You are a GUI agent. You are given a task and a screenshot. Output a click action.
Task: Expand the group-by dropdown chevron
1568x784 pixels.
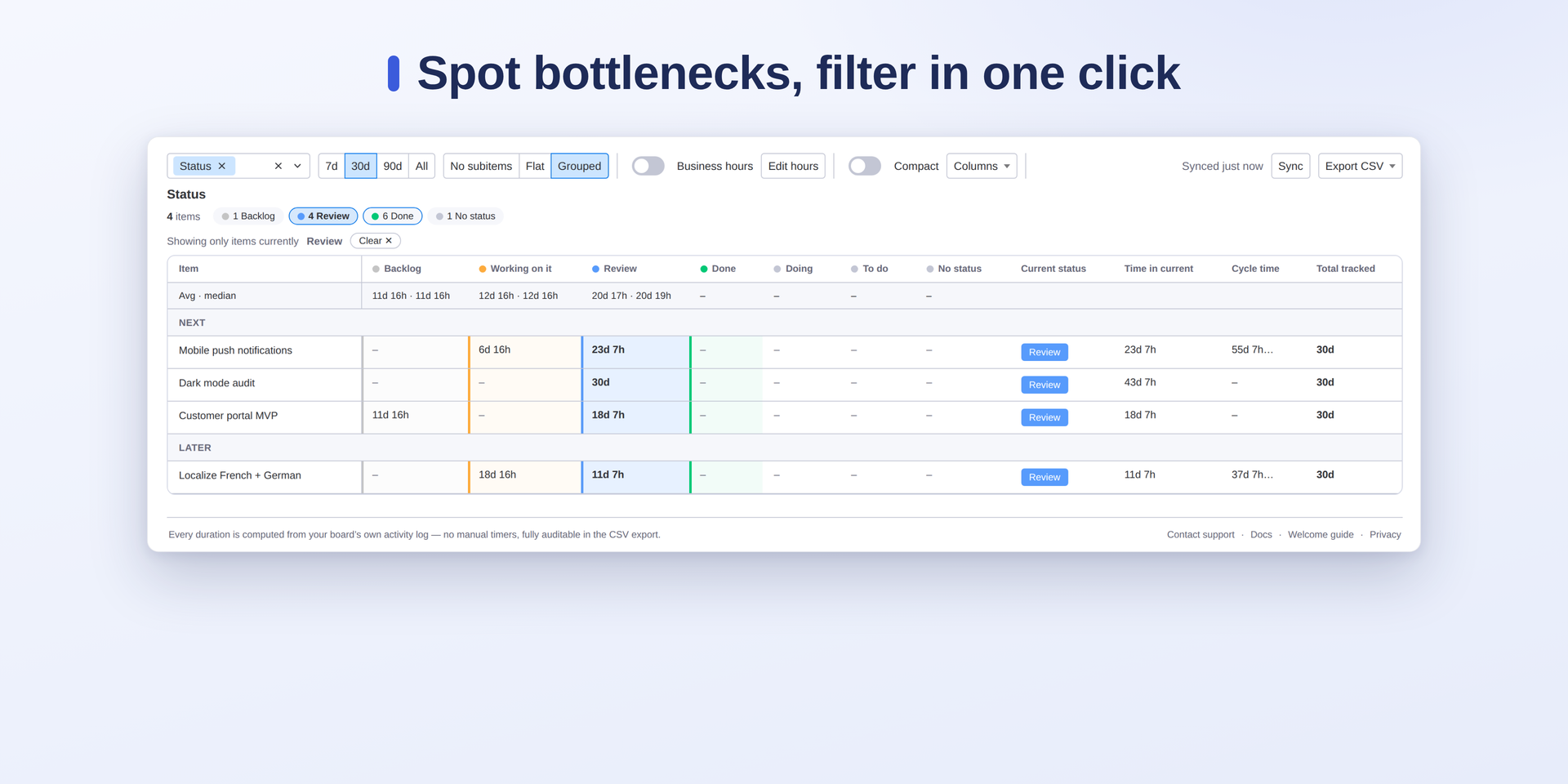coord(297,166)
